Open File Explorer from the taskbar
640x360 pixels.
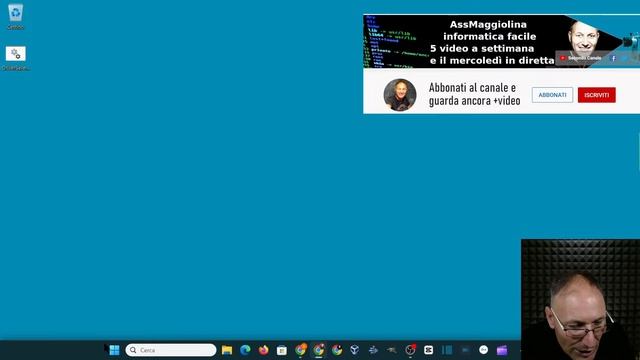227,350
